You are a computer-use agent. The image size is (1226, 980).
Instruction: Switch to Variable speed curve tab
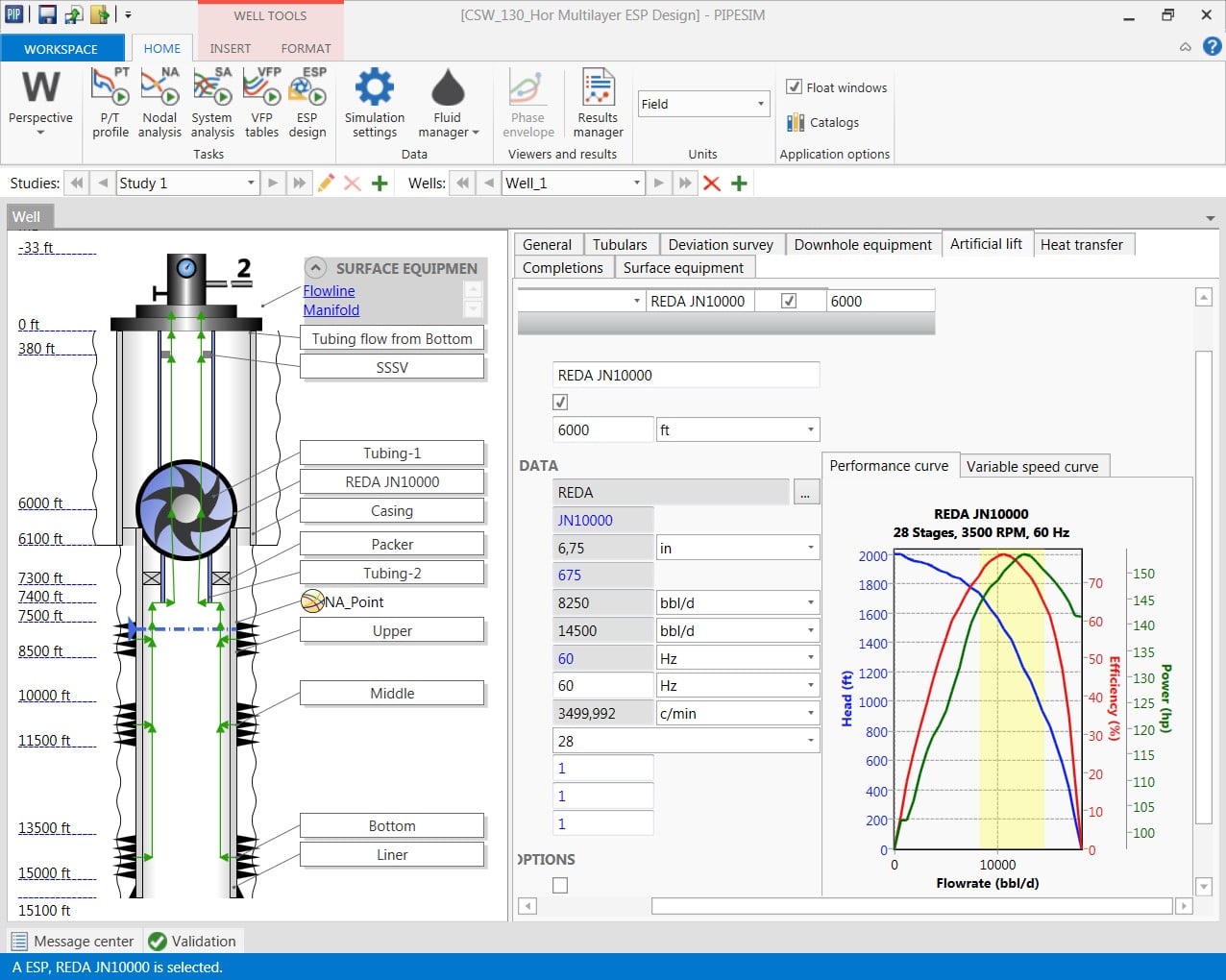tap(1033, 466)
